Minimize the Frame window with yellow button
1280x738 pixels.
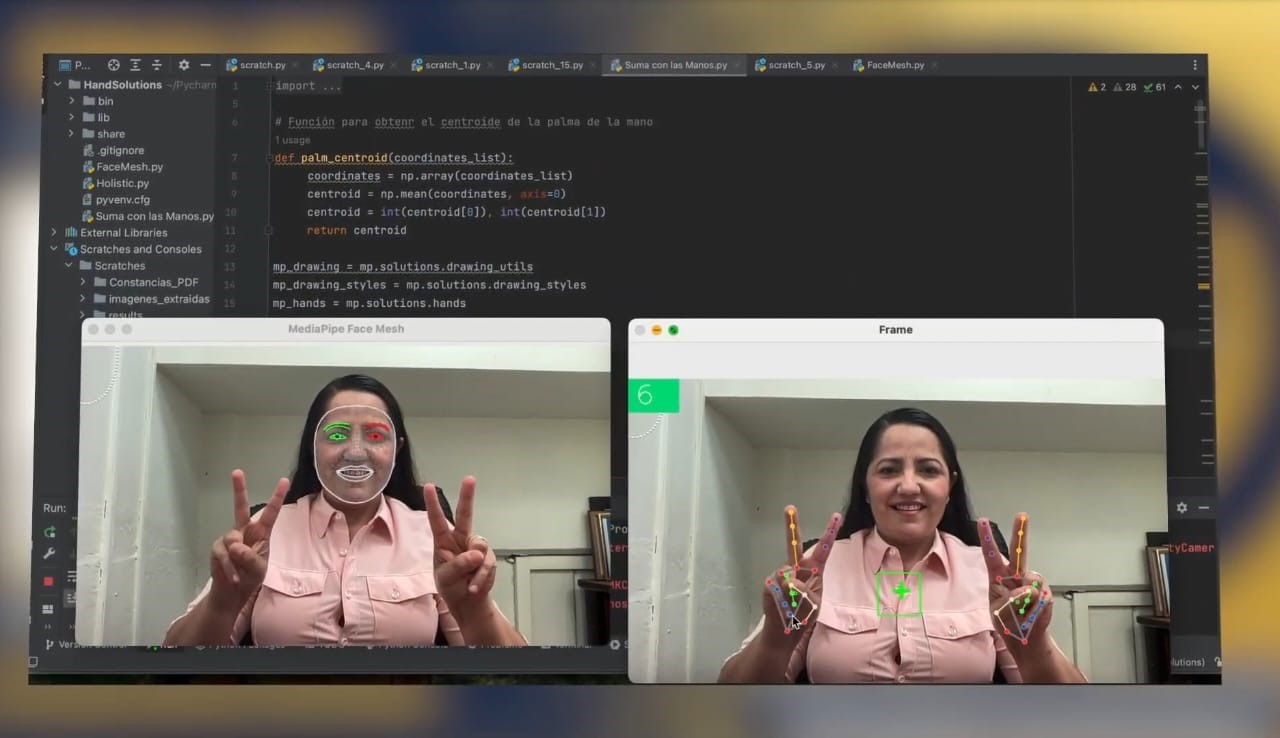(x=656, y=330)
